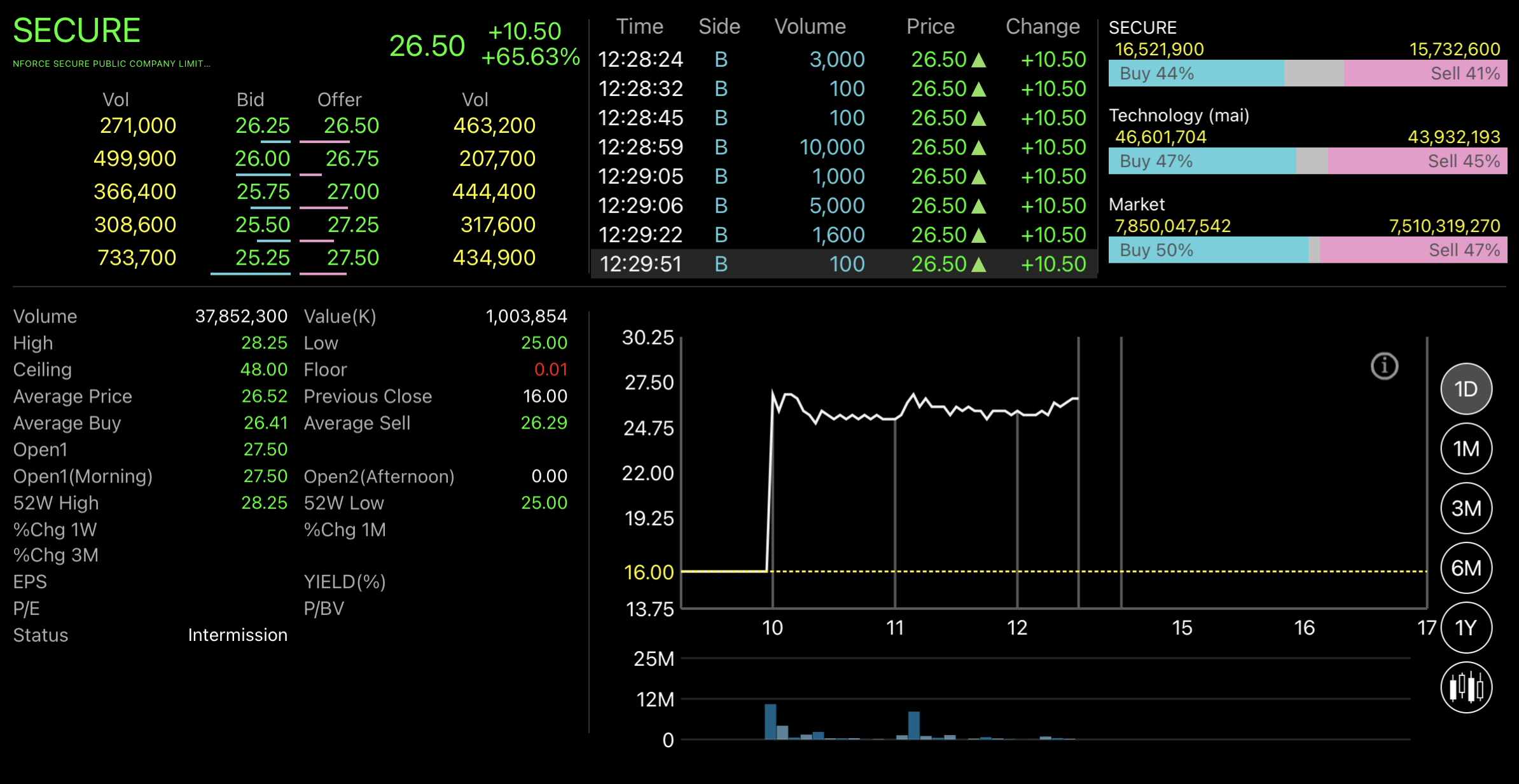
Task: Click the Intermission status text
Action: coord(238,635)
